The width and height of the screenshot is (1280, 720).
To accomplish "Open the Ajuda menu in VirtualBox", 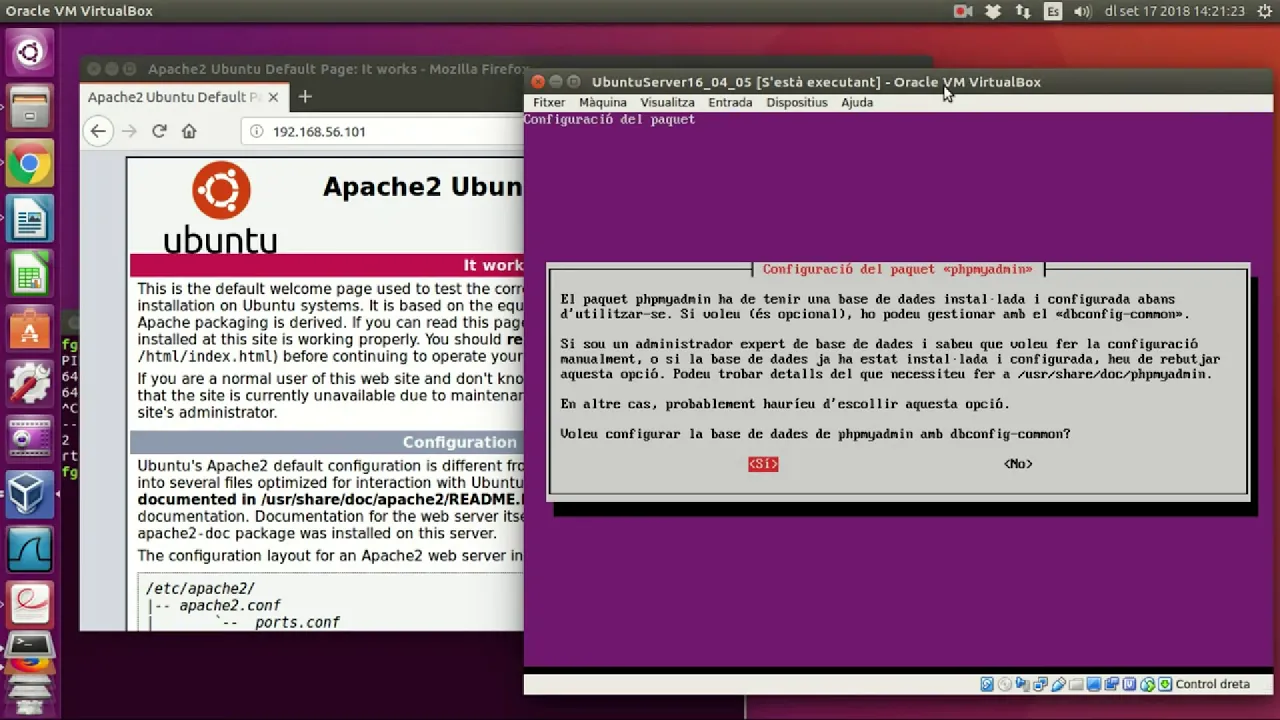I will click(x=857, y=102).
